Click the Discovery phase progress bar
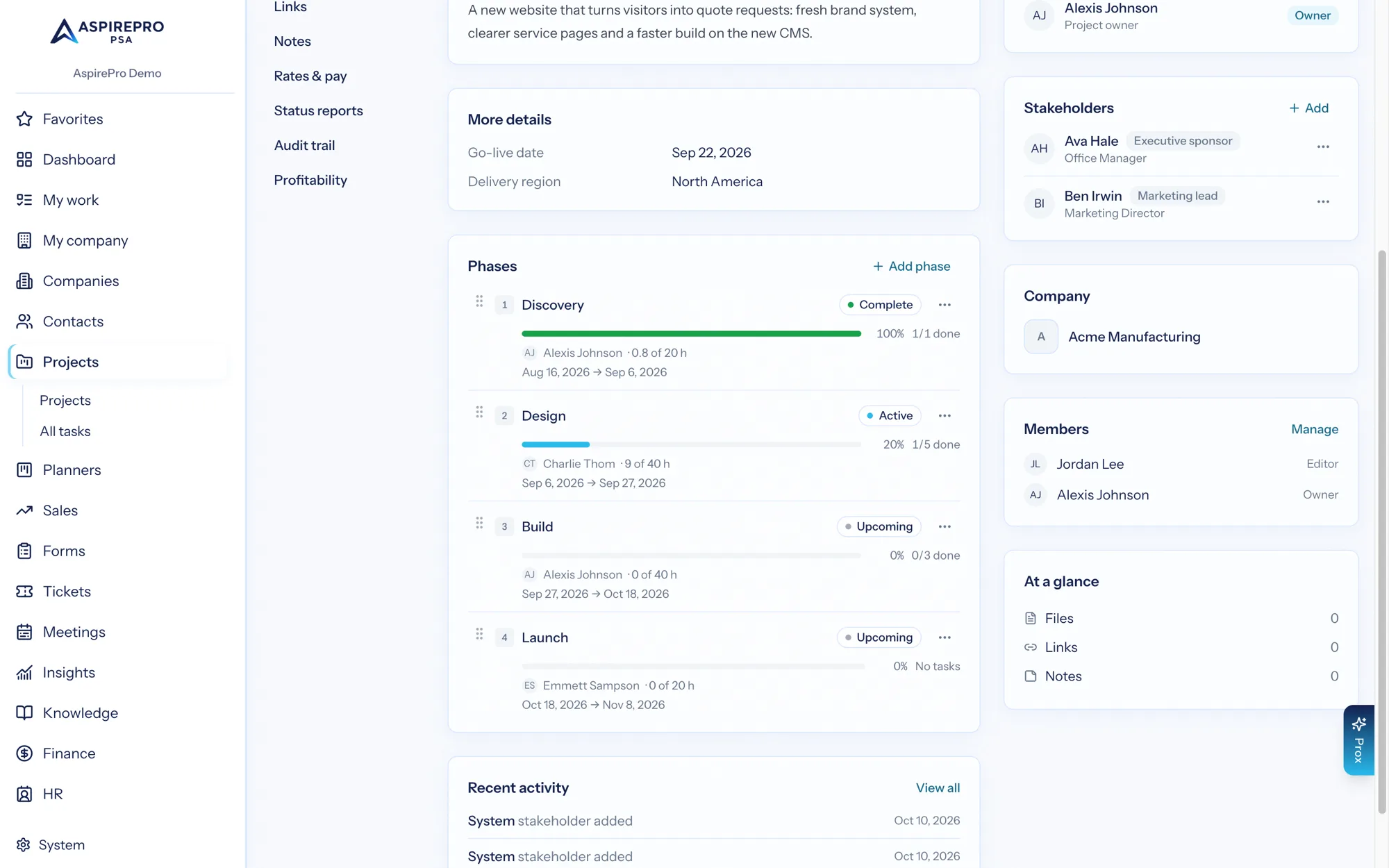This screenshot has height=868, width=1389. tap(691, 333)
